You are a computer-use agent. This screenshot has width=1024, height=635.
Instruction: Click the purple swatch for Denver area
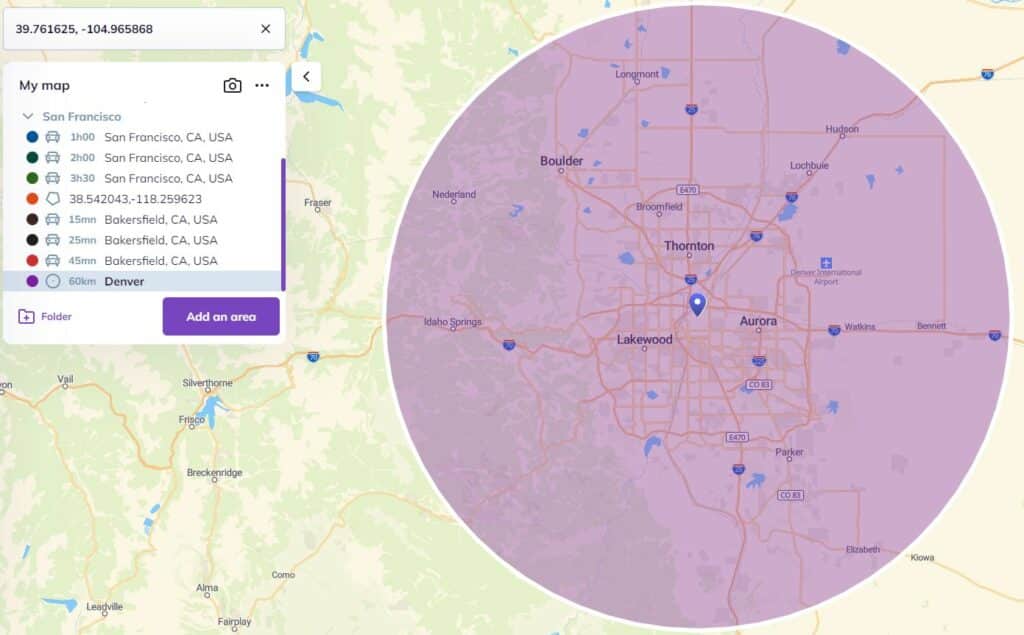click(x=32, y=282)
